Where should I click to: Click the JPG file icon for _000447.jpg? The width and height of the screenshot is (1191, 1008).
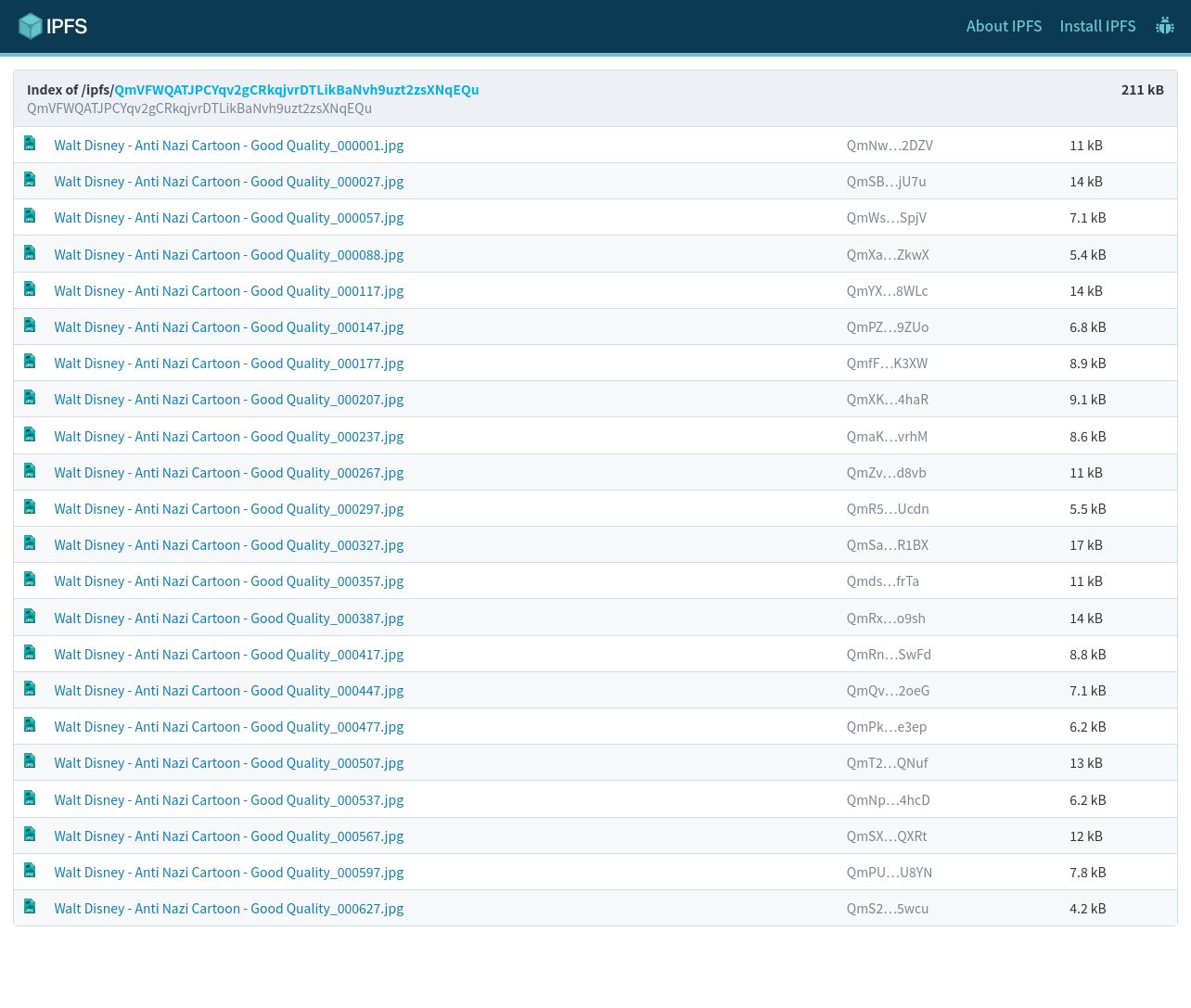[x=30, y=689]
